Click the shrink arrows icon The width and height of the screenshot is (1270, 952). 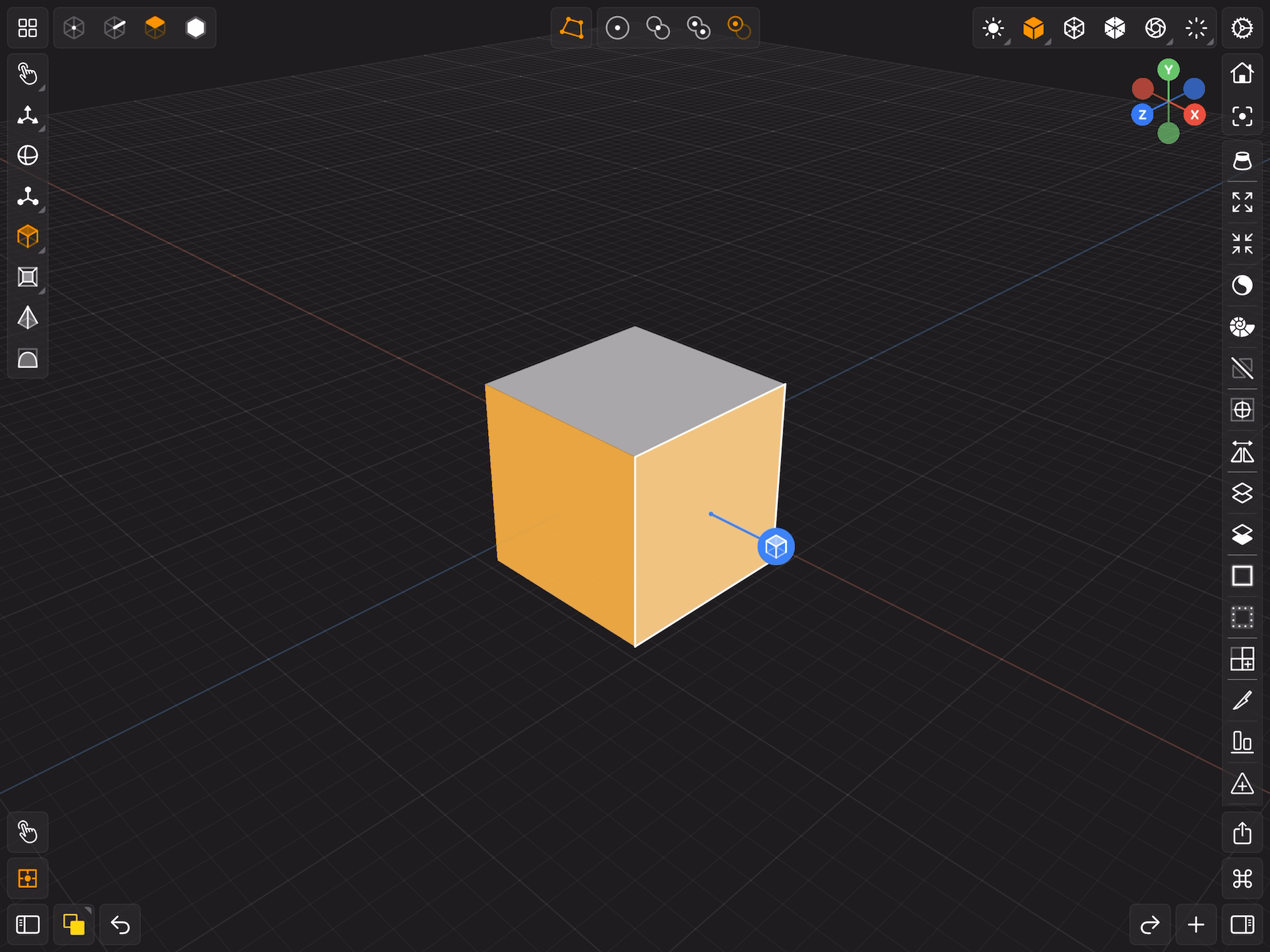pos(1242,244)
